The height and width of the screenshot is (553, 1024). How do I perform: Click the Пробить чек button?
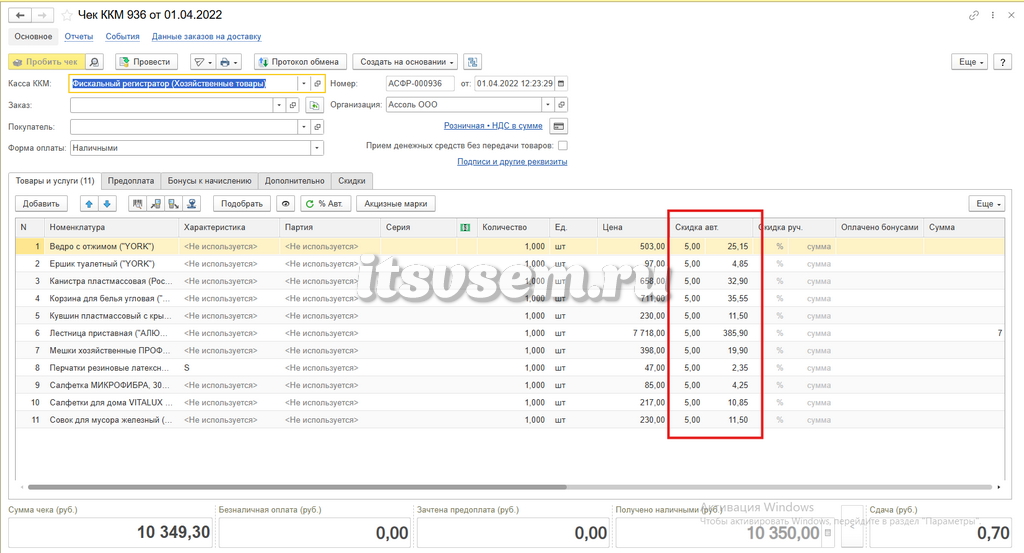[46, 62]
